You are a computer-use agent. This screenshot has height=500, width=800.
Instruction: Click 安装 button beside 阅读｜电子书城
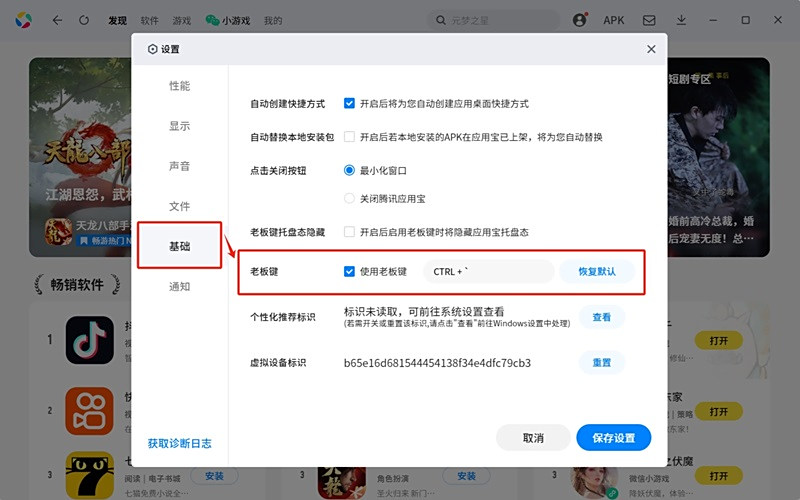coord(214,476)
